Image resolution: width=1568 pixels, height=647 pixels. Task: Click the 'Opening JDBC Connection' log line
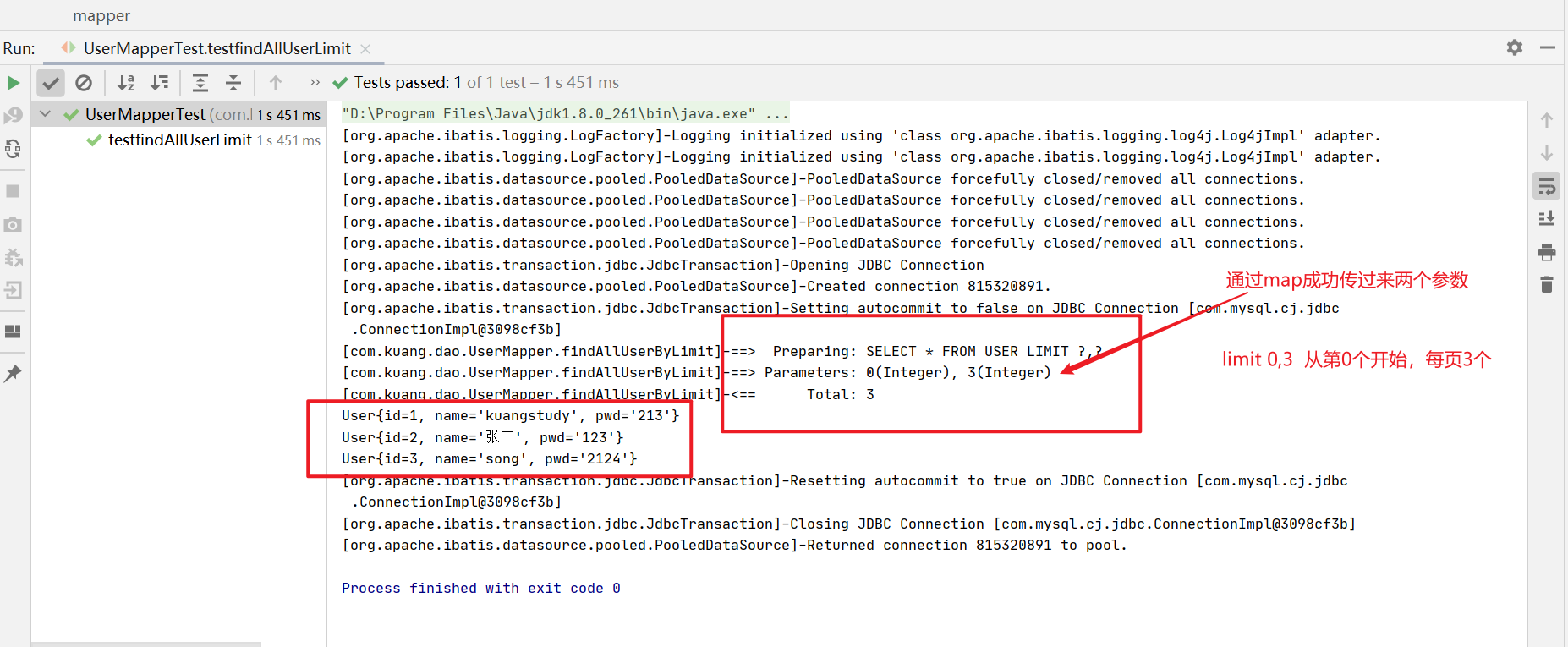click(x=663, y=265)
